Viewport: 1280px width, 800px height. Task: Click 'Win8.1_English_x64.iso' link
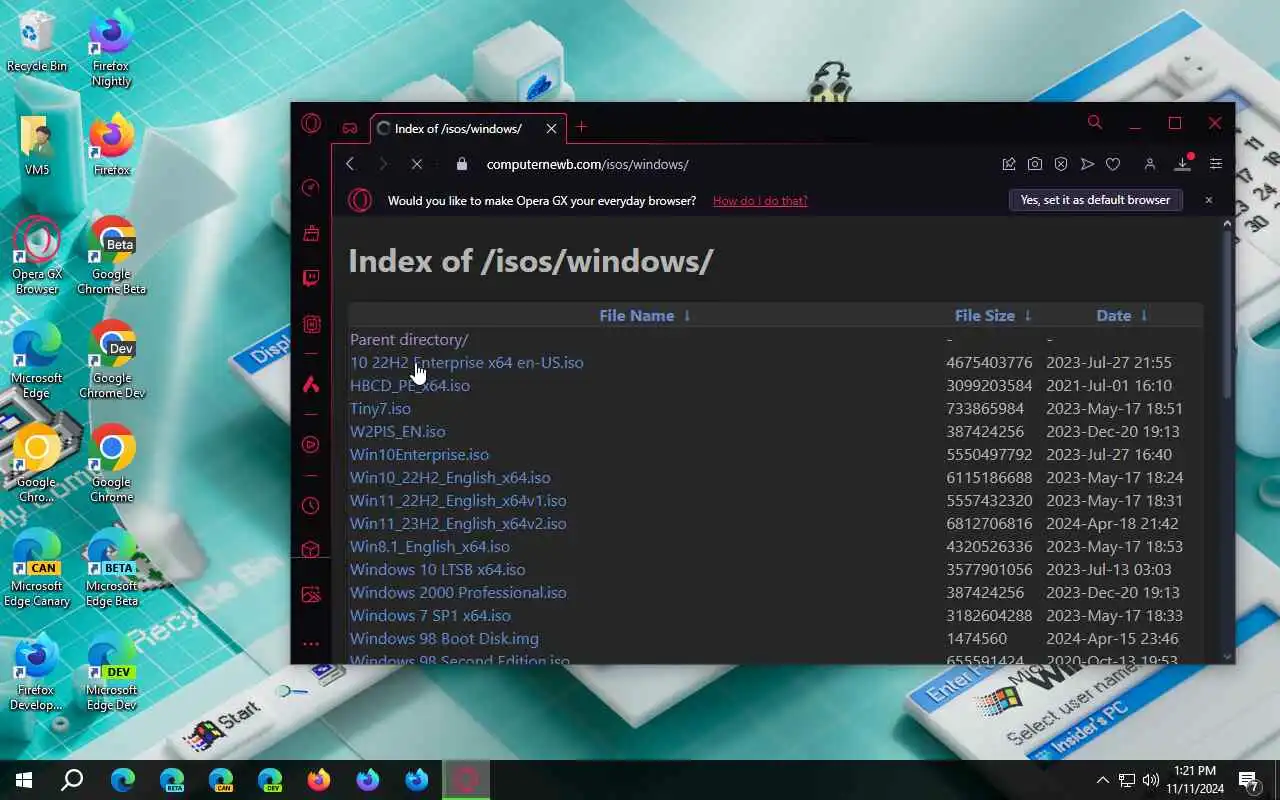pyautogui.click(x=430, y=546)
